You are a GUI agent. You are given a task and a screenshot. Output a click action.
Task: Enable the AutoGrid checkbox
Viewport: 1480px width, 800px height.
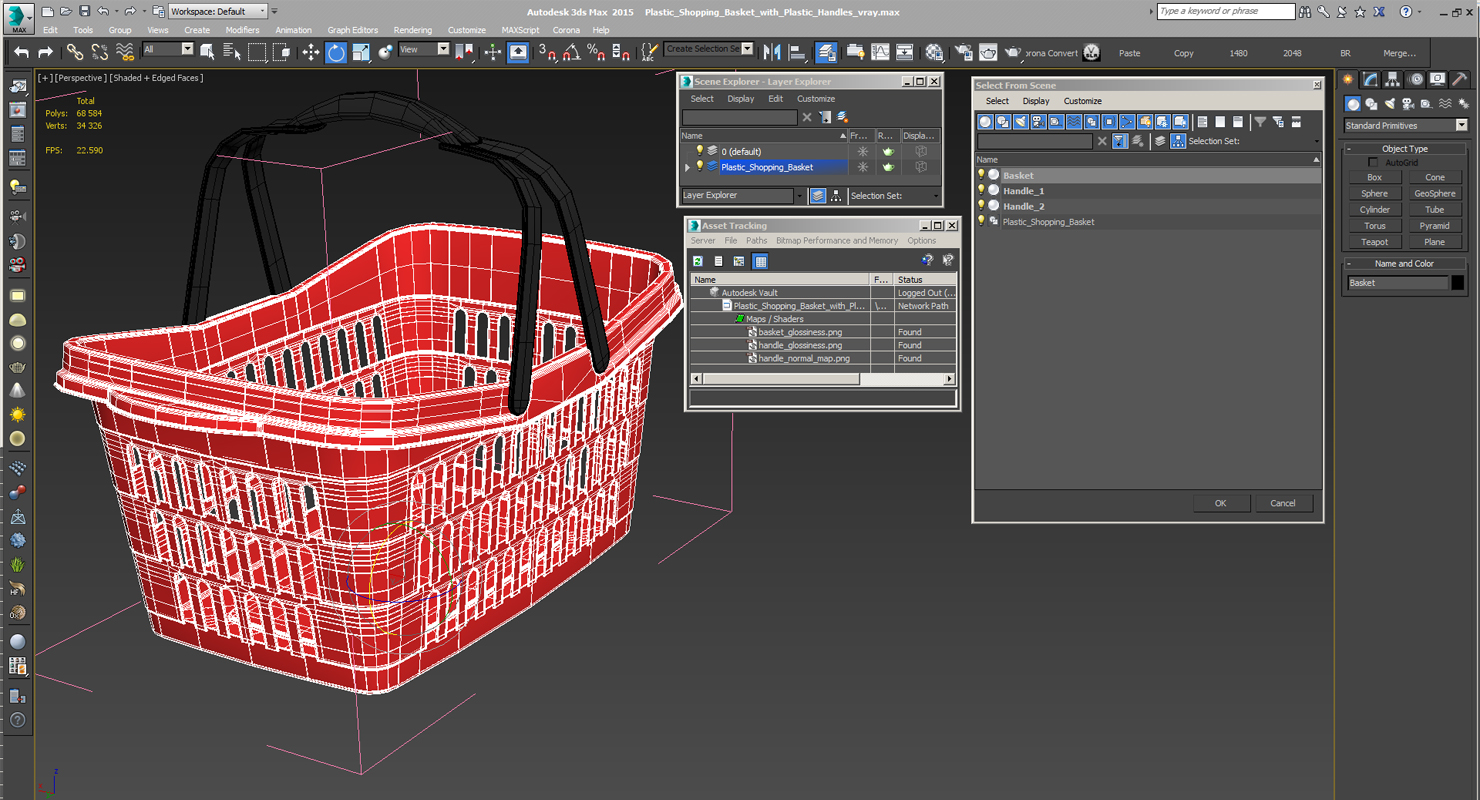click(x=1374, y=162)
